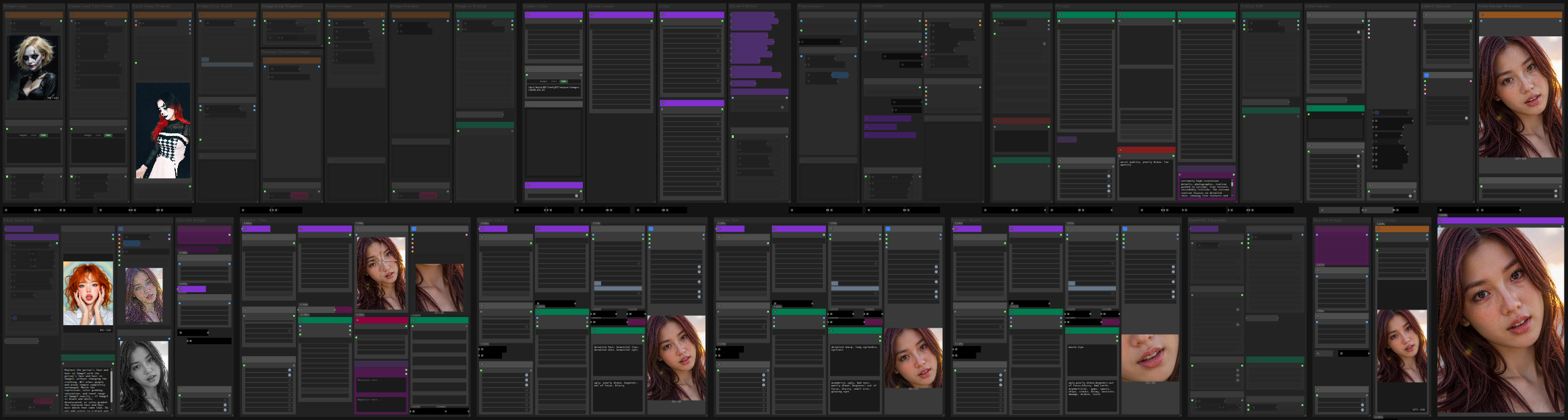Click the 'Positive text...' field in Detailer: Tiles

(x=381, y=384)
